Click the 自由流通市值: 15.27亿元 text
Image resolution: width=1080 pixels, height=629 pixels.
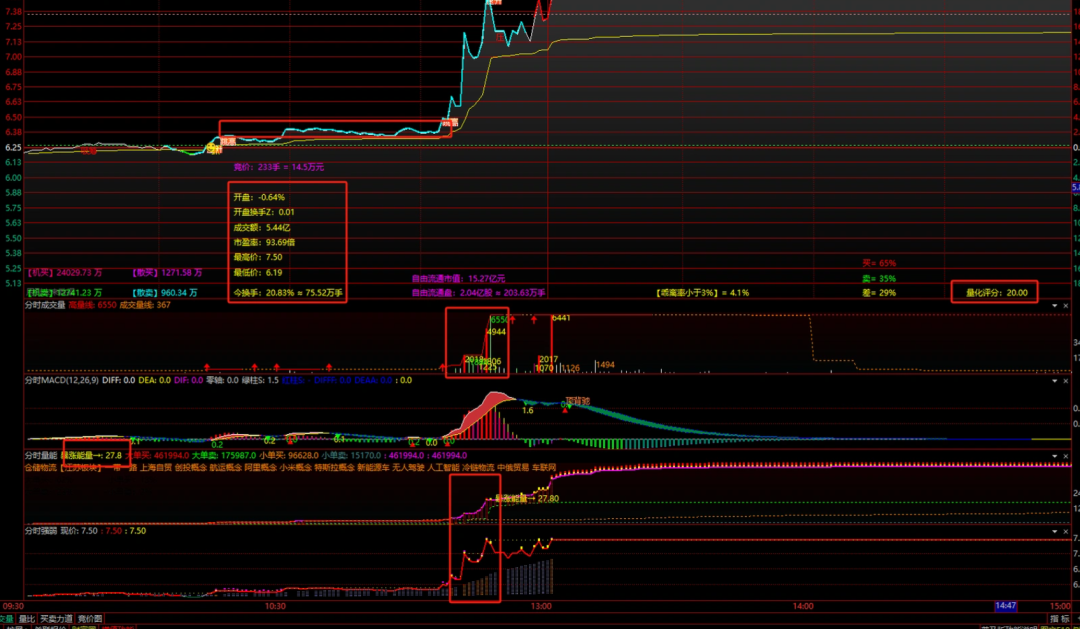[x=458, y=279]
